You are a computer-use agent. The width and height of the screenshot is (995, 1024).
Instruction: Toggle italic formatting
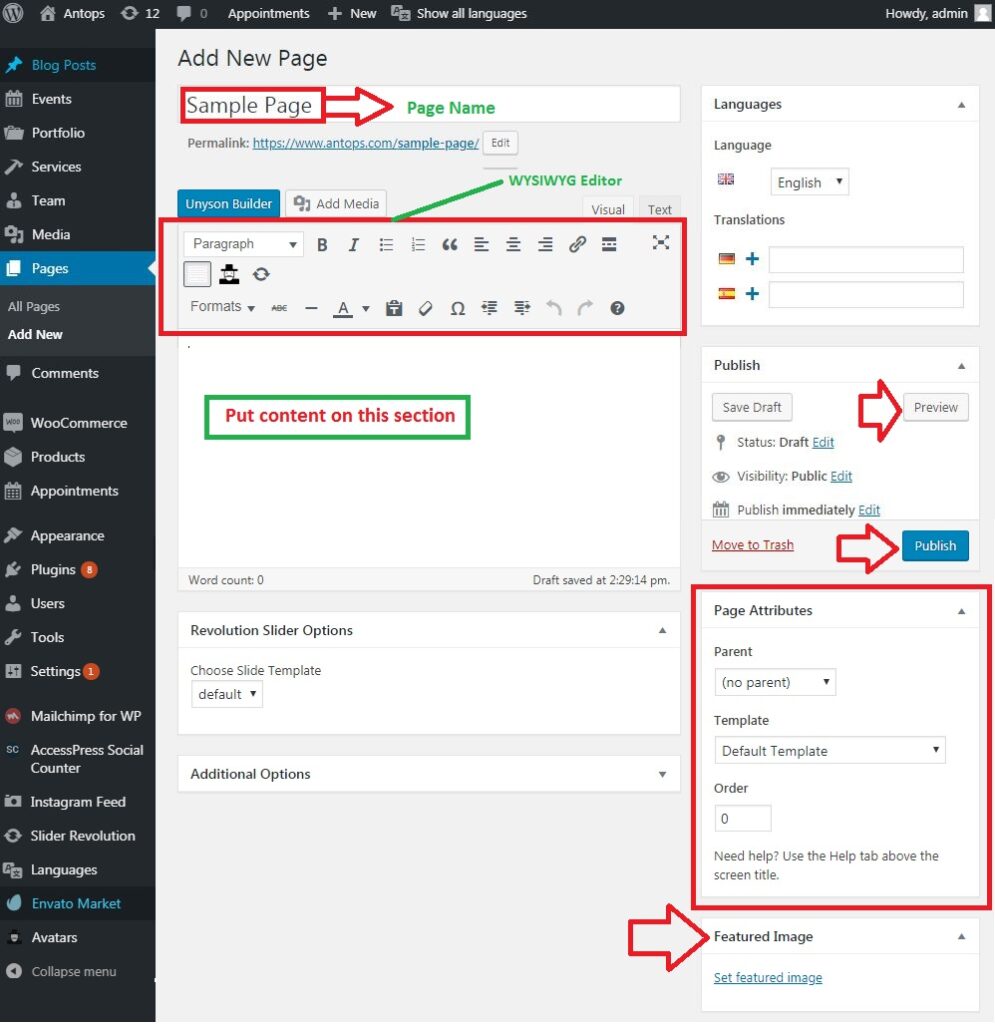pos(353,243)
